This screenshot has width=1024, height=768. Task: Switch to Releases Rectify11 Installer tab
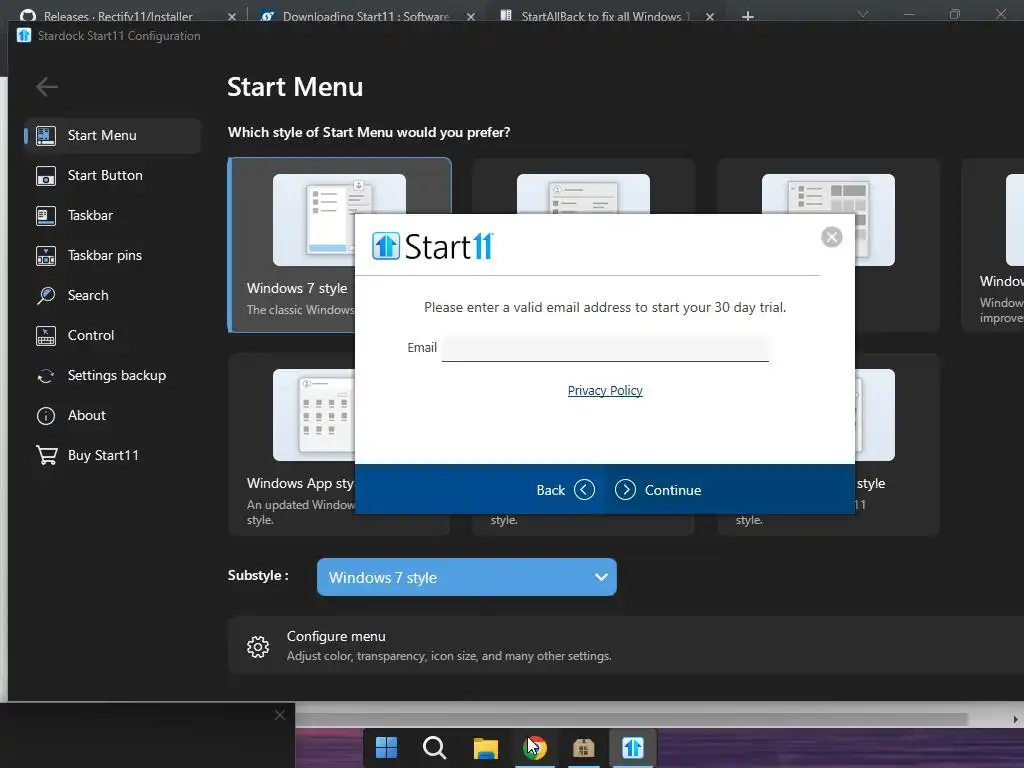click(x=118, y=16)
